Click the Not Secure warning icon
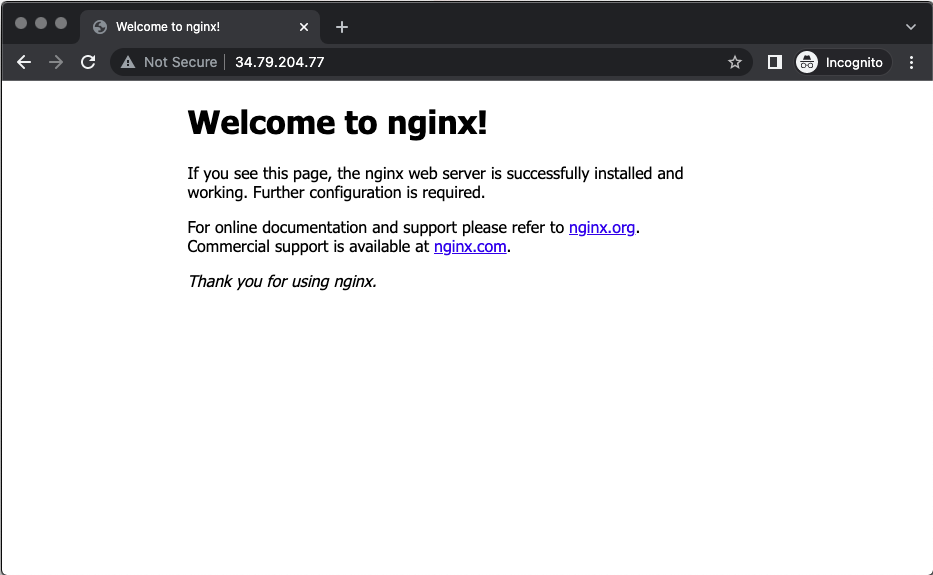The image size is (933, 575). pos(128,62)
